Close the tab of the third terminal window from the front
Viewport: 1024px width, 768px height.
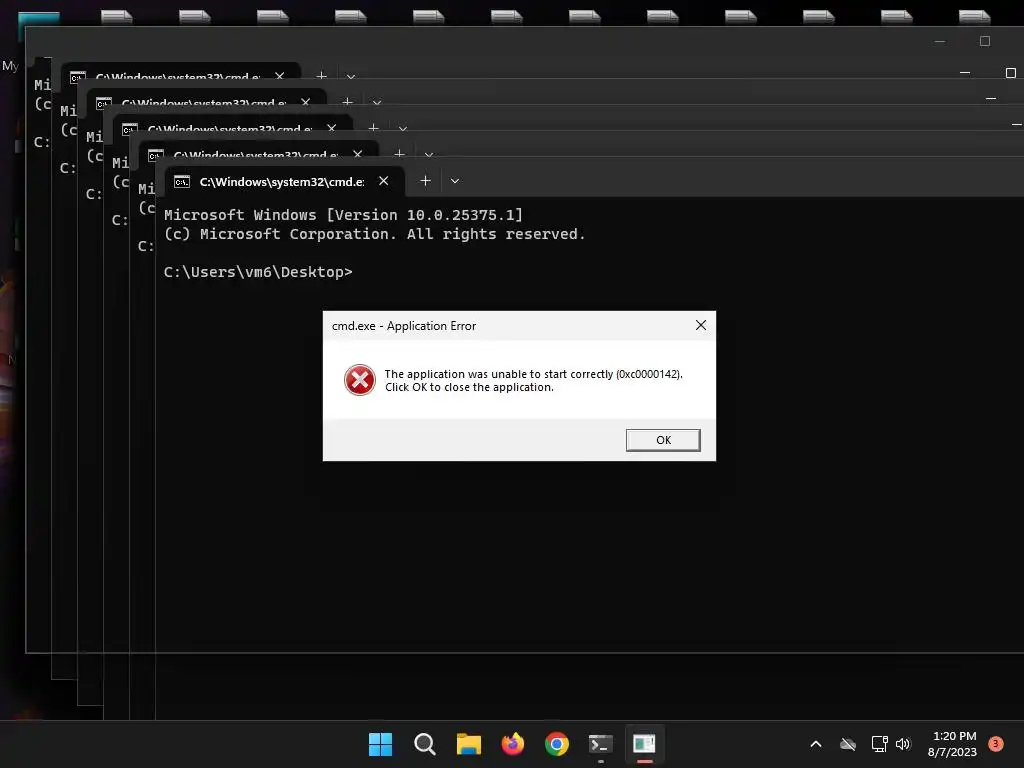(x=331, y=128)
